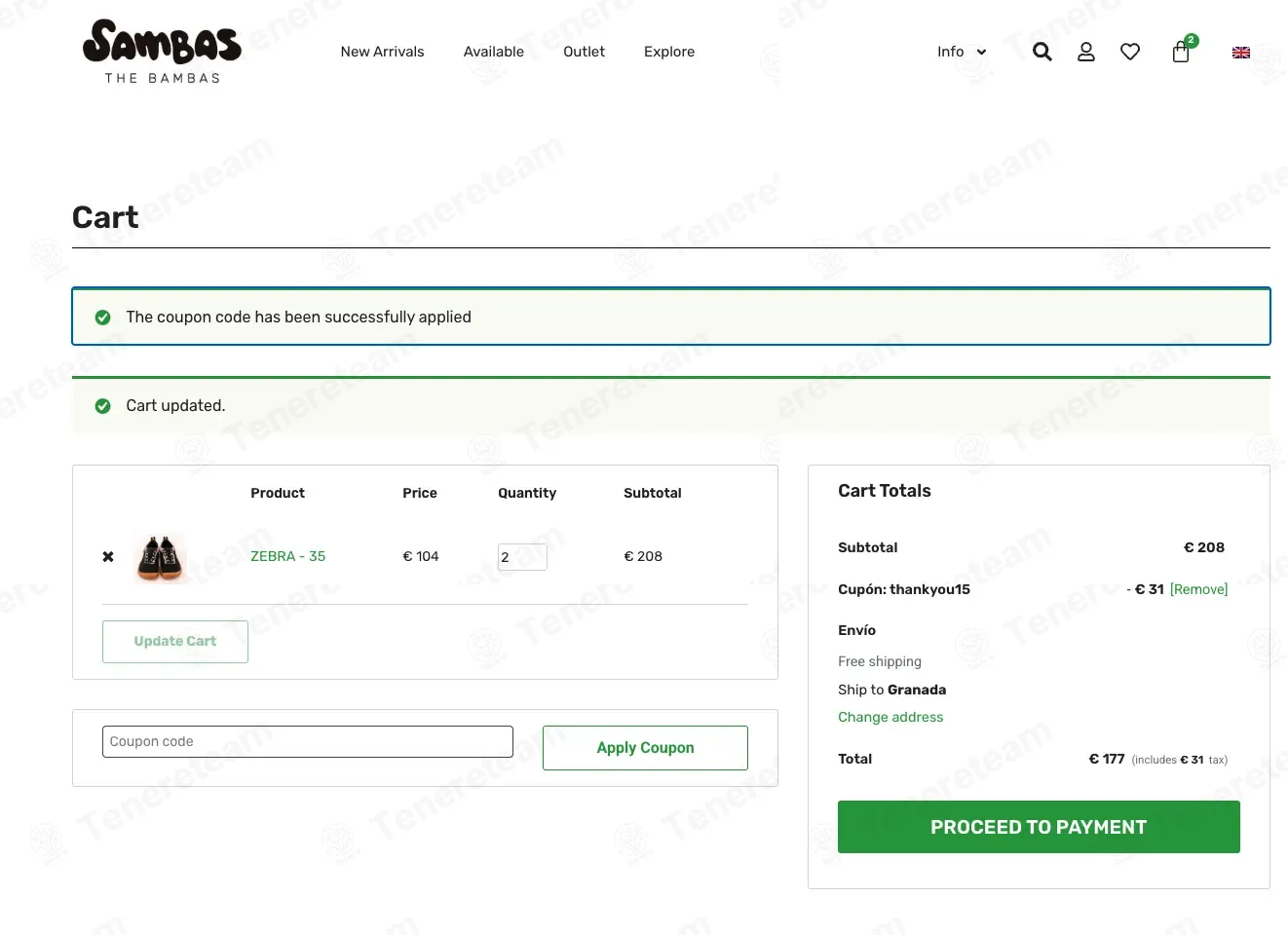Click the Update Cart button
The image size is (1288, 935).
click(175, 642)
